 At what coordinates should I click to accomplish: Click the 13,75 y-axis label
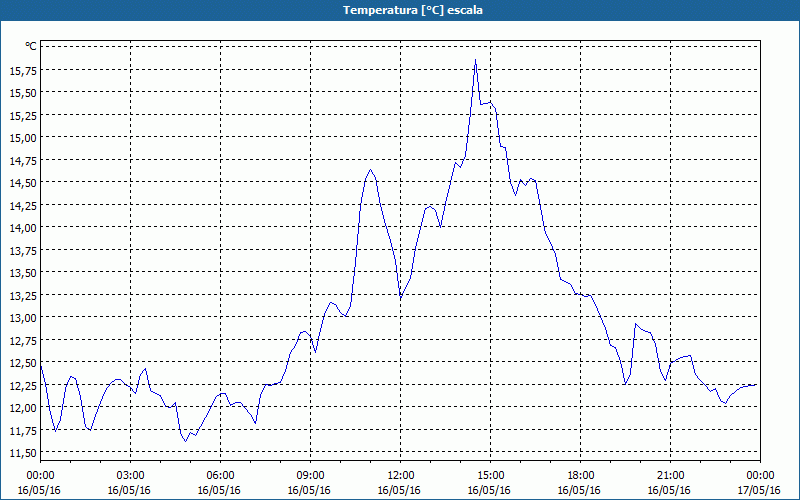point(23,249)
